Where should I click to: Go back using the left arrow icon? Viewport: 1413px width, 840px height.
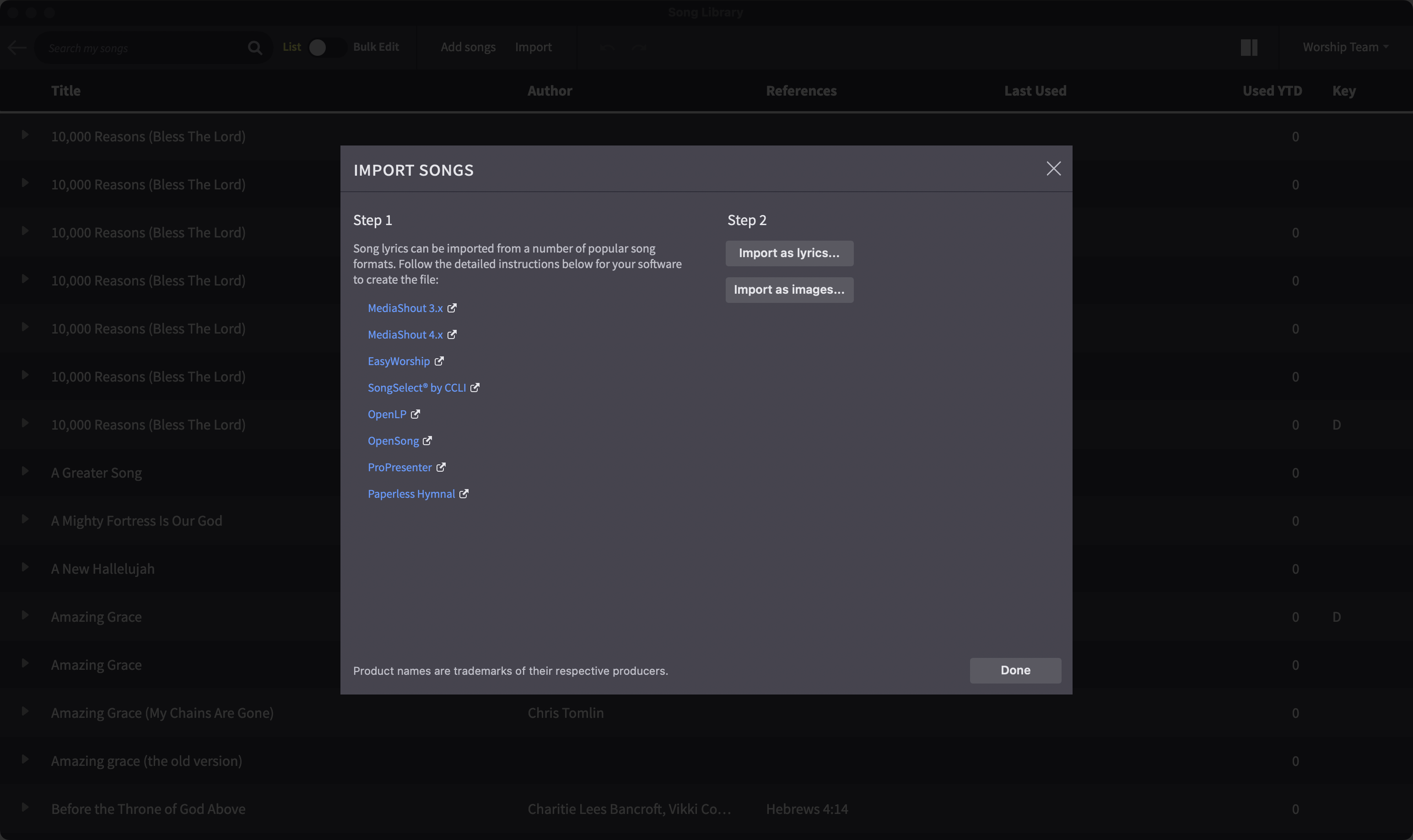pyautogui.click(x=17, y=48)
